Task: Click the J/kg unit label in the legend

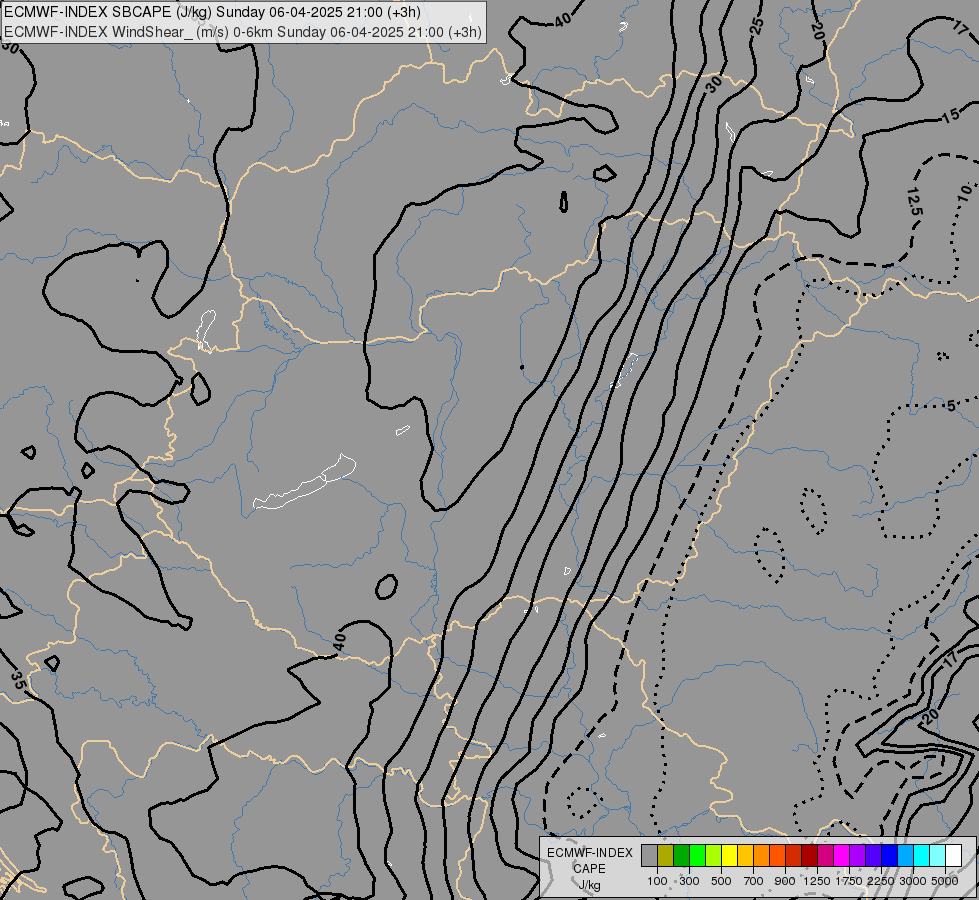Action: (x=589, y=885)
